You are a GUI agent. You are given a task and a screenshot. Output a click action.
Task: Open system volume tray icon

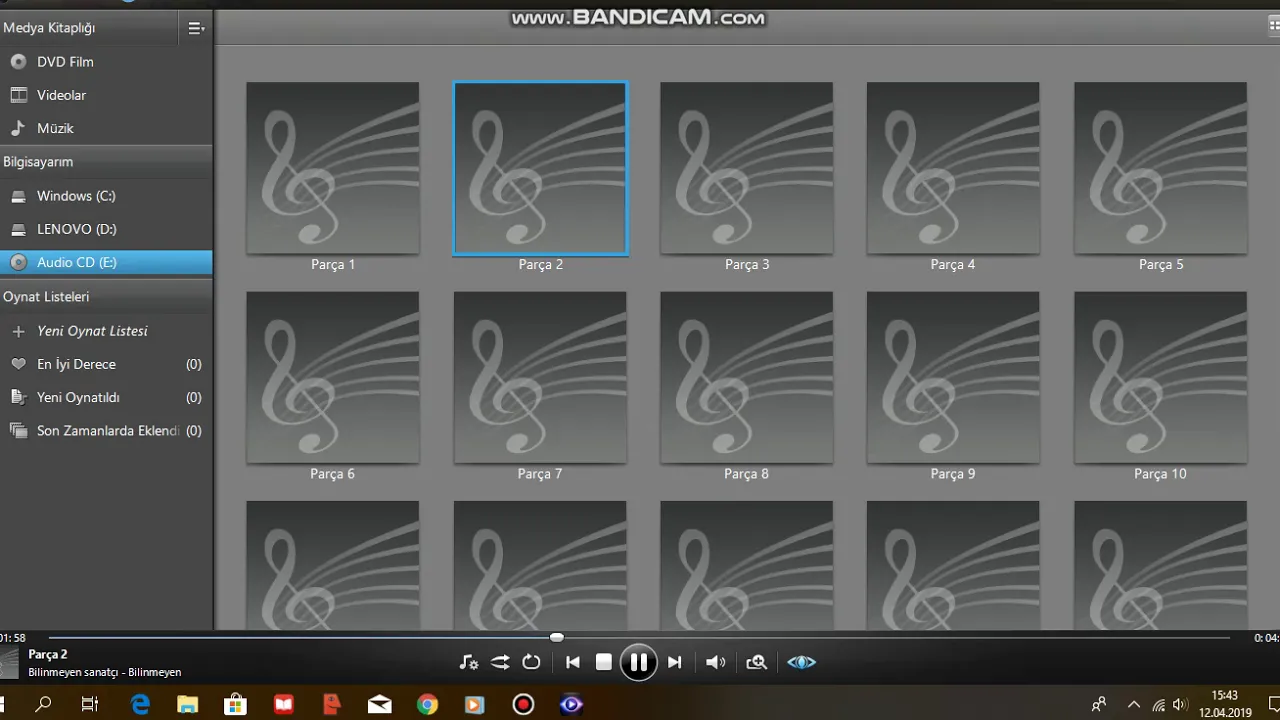coord(1181,704)
